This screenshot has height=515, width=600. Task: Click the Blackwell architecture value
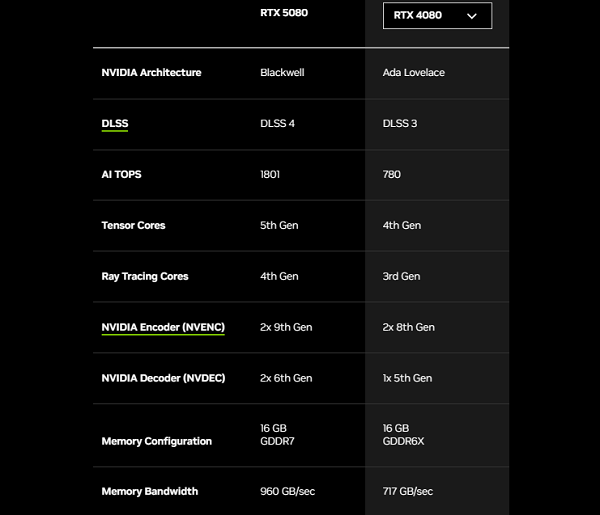[x=282, y=72]
